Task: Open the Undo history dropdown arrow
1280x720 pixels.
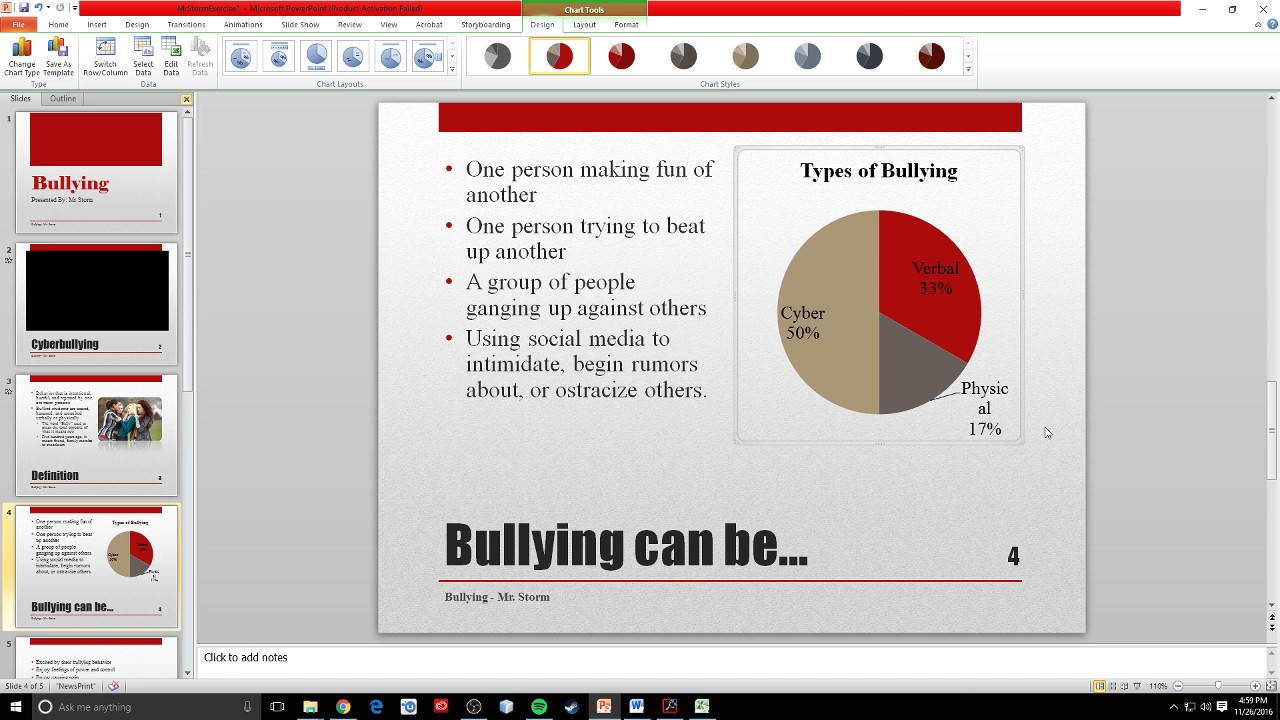Action: 48,8
